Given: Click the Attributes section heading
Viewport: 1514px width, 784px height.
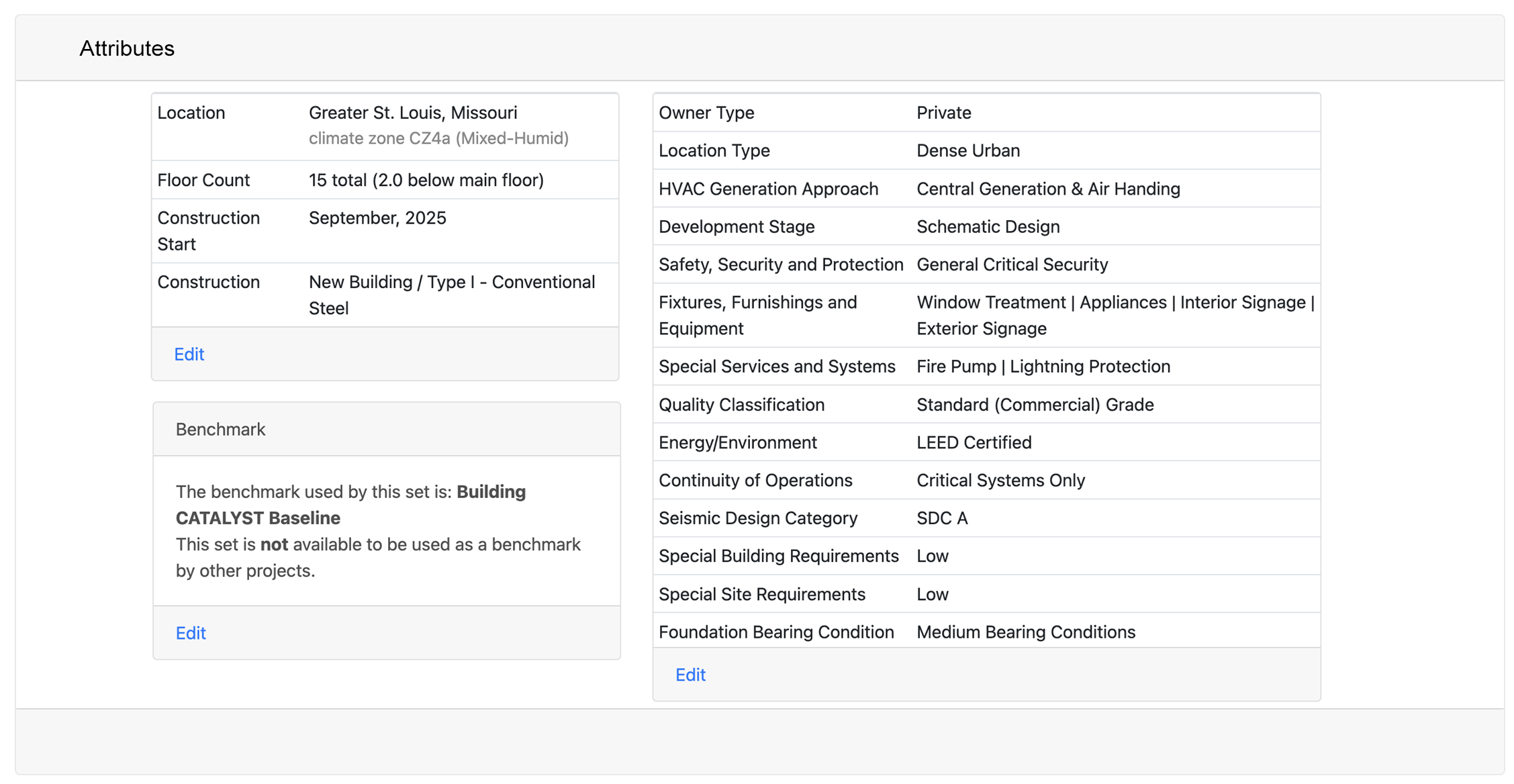Looking at the screenshot, I should (x=127, y=48).
